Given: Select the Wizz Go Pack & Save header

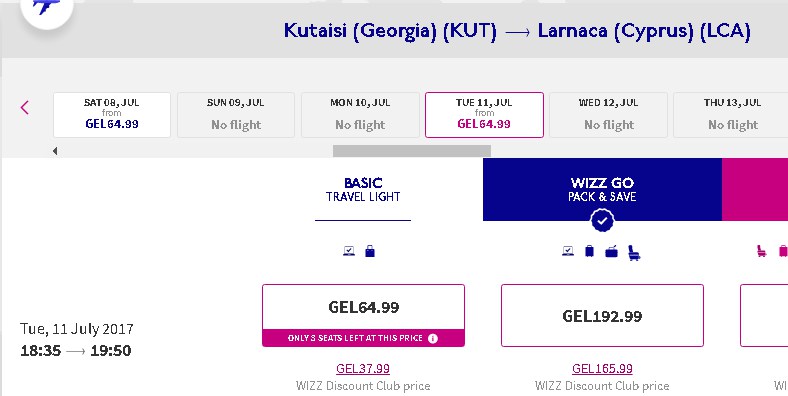Looking at the screenshot, I should pyautogui.click(x=602, y=189).
